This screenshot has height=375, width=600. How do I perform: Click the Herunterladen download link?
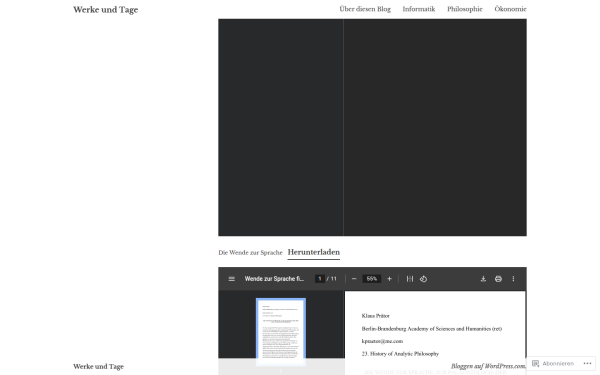pos(314,253)
